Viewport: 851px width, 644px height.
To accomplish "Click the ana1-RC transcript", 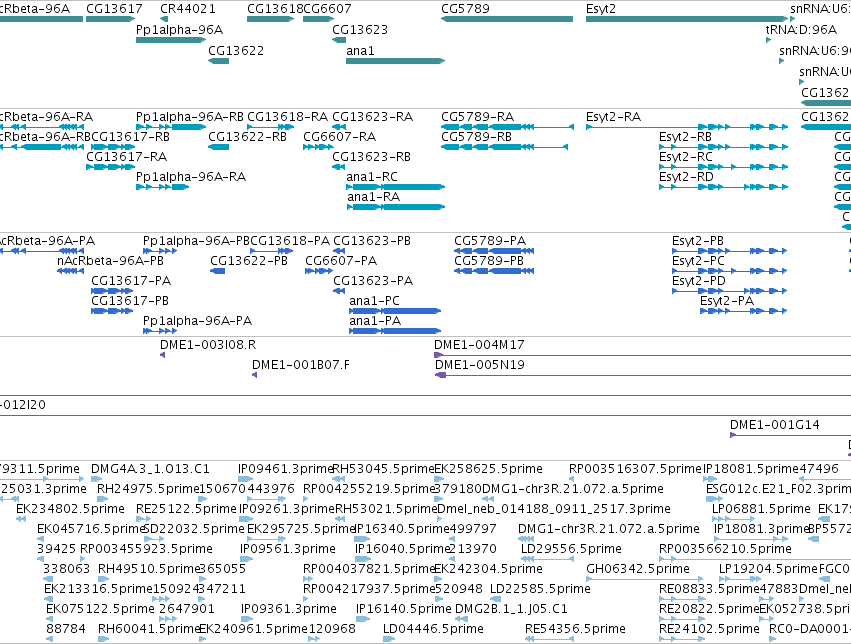I will [396, 187].
